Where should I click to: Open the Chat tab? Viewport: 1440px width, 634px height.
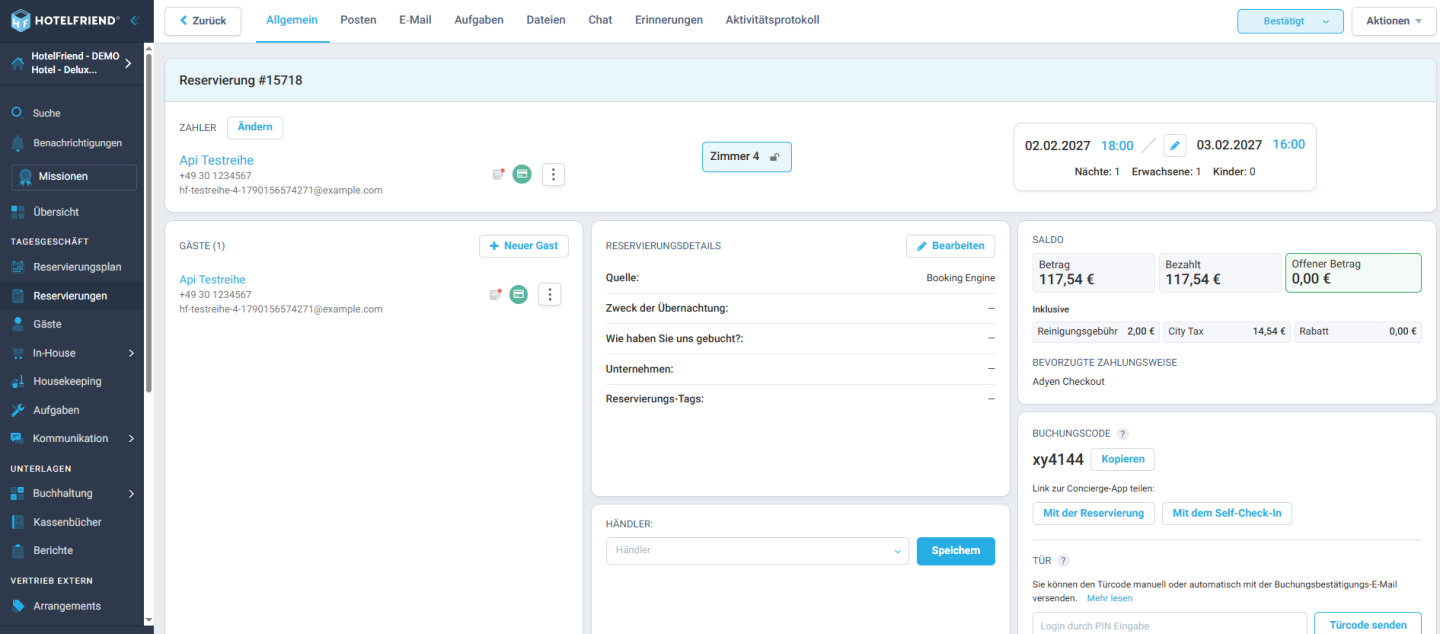(x=600, y=20)
